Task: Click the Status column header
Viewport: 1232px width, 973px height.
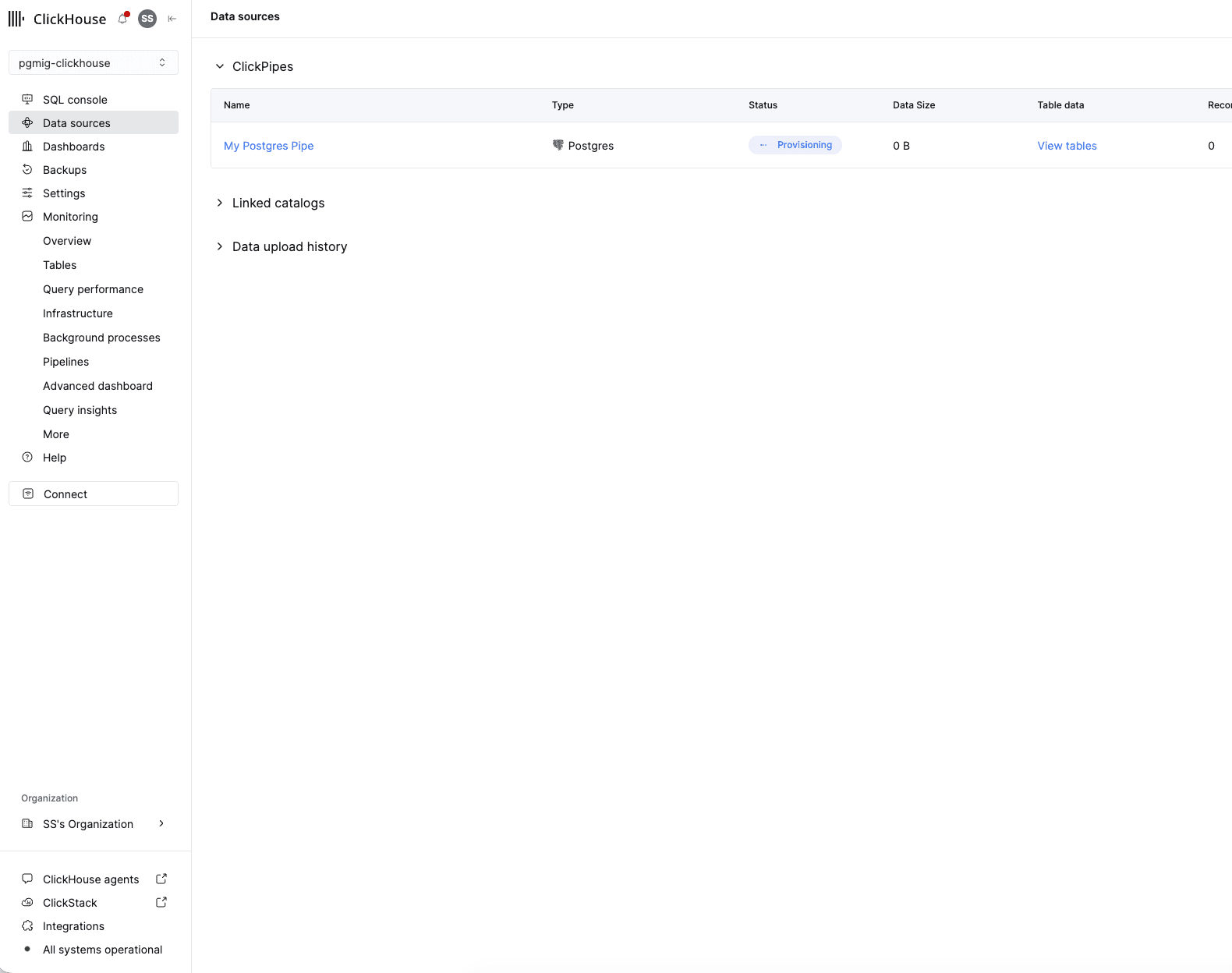Action: pyautogui.click(x=763, y=105)
